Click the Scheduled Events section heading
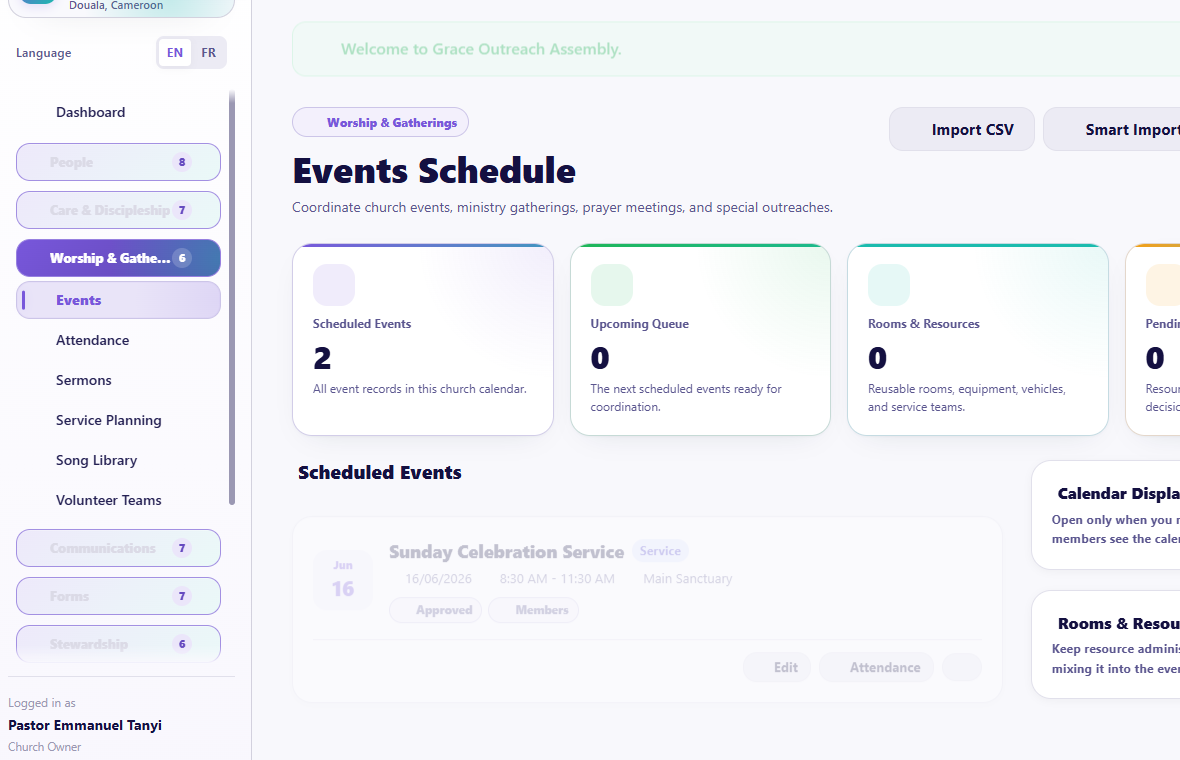 [x=380, y=473]
